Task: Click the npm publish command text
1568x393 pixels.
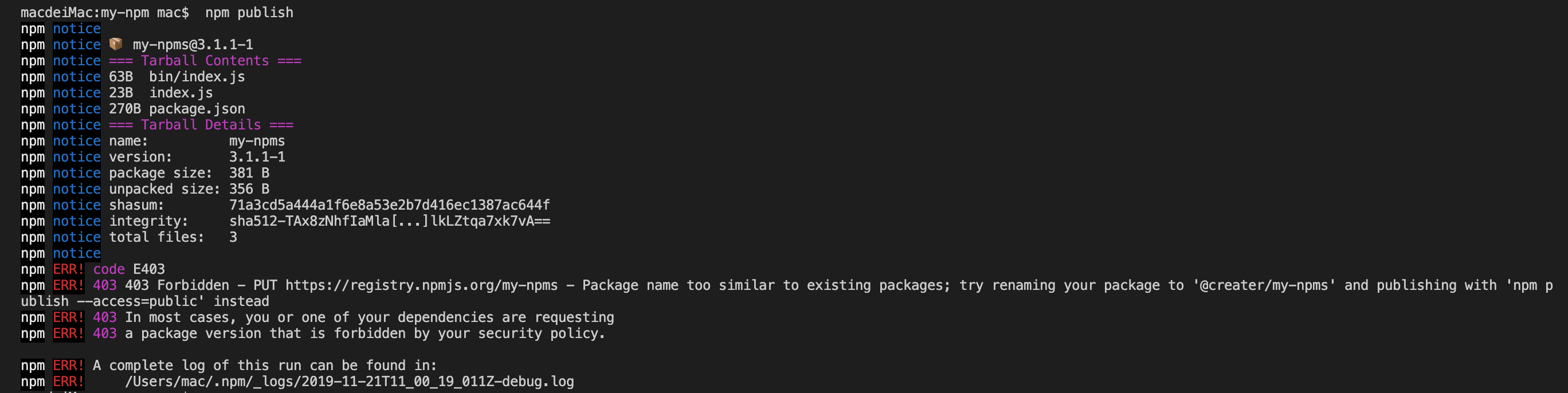Action: coord(249,13)
